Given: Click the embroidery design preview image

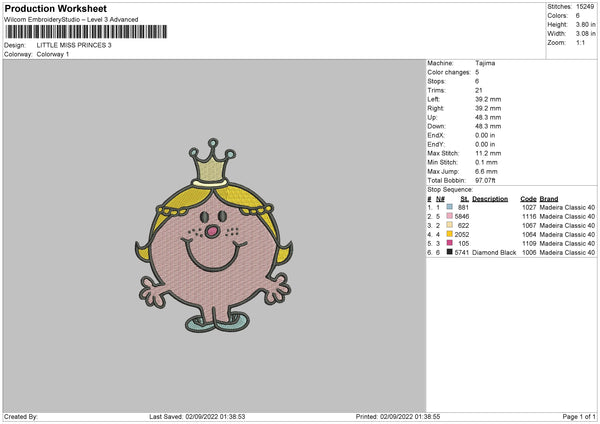Looking at the screenshot, I should coord(214,235).
